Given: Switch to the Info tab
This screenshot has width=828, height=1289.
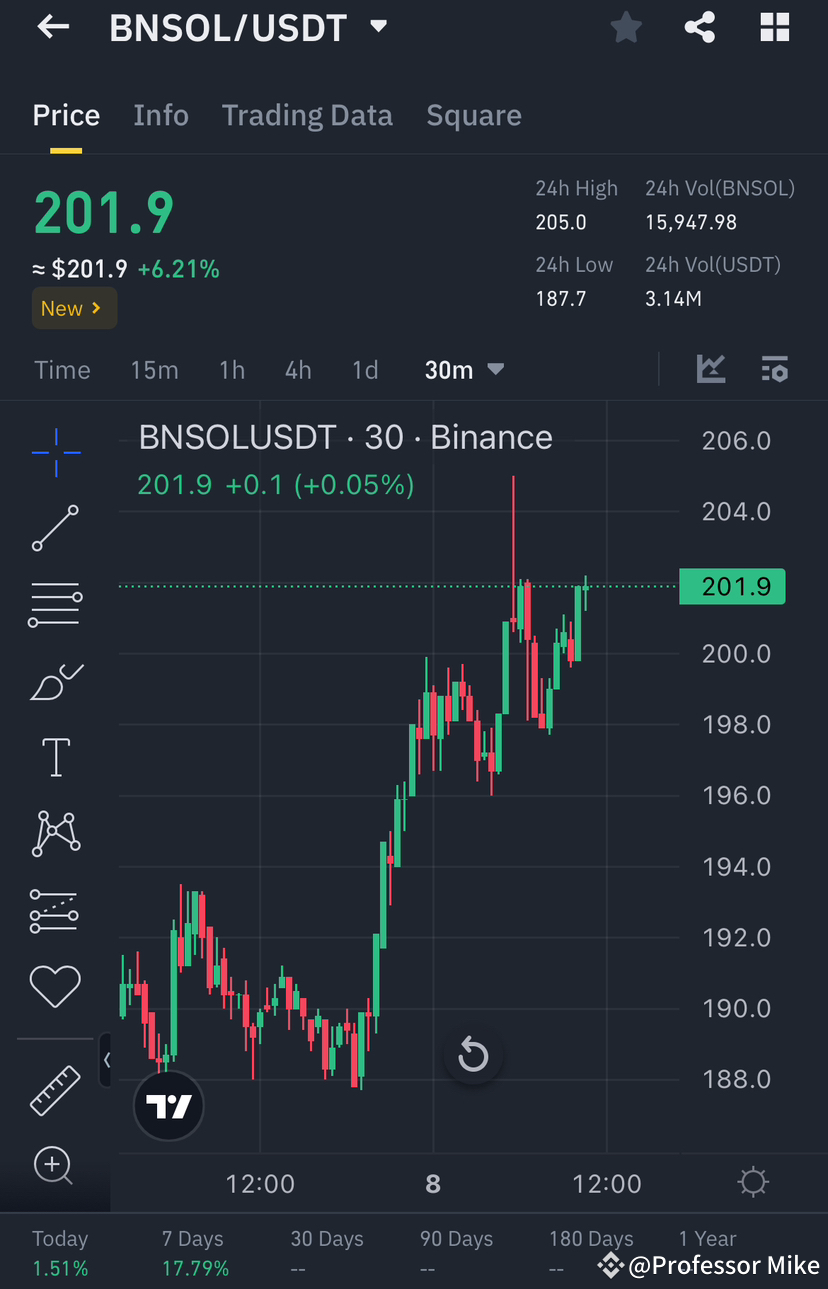Looking at the screenshot, I should coord(161,115).
